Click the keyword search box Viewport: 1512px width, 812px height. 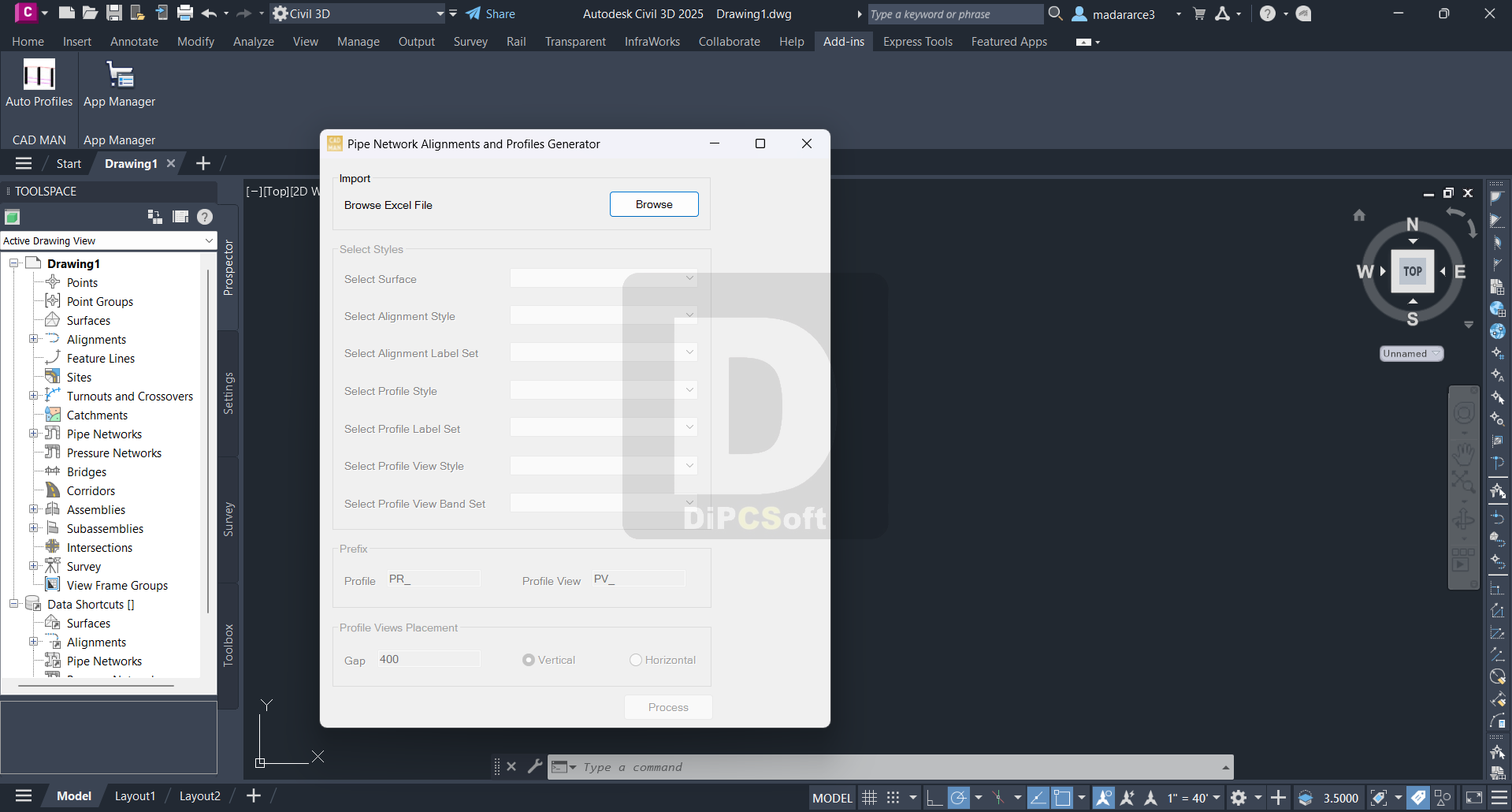pos(954,14)
